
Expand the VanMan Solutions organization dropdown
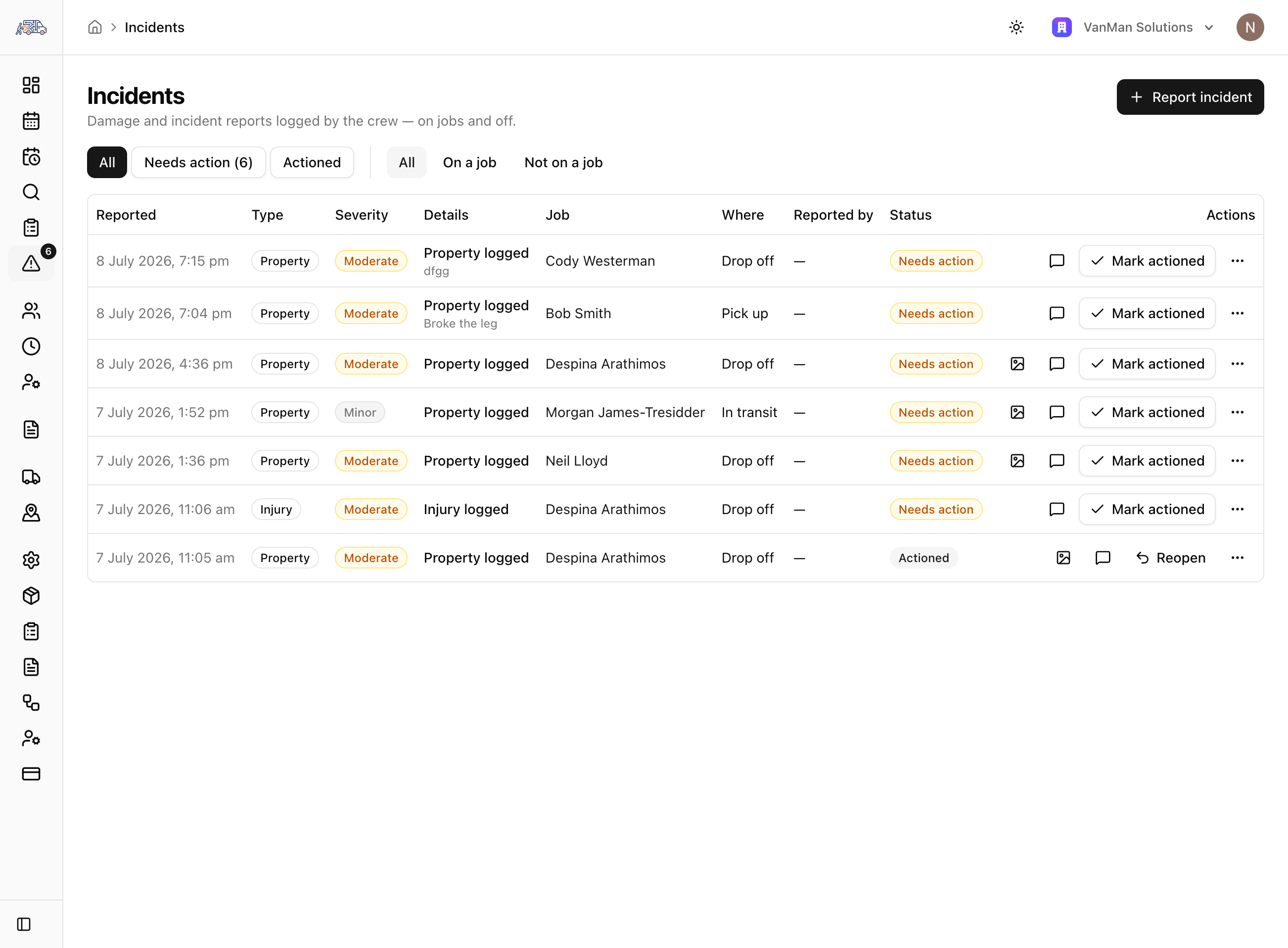(x=1134, y=27)
